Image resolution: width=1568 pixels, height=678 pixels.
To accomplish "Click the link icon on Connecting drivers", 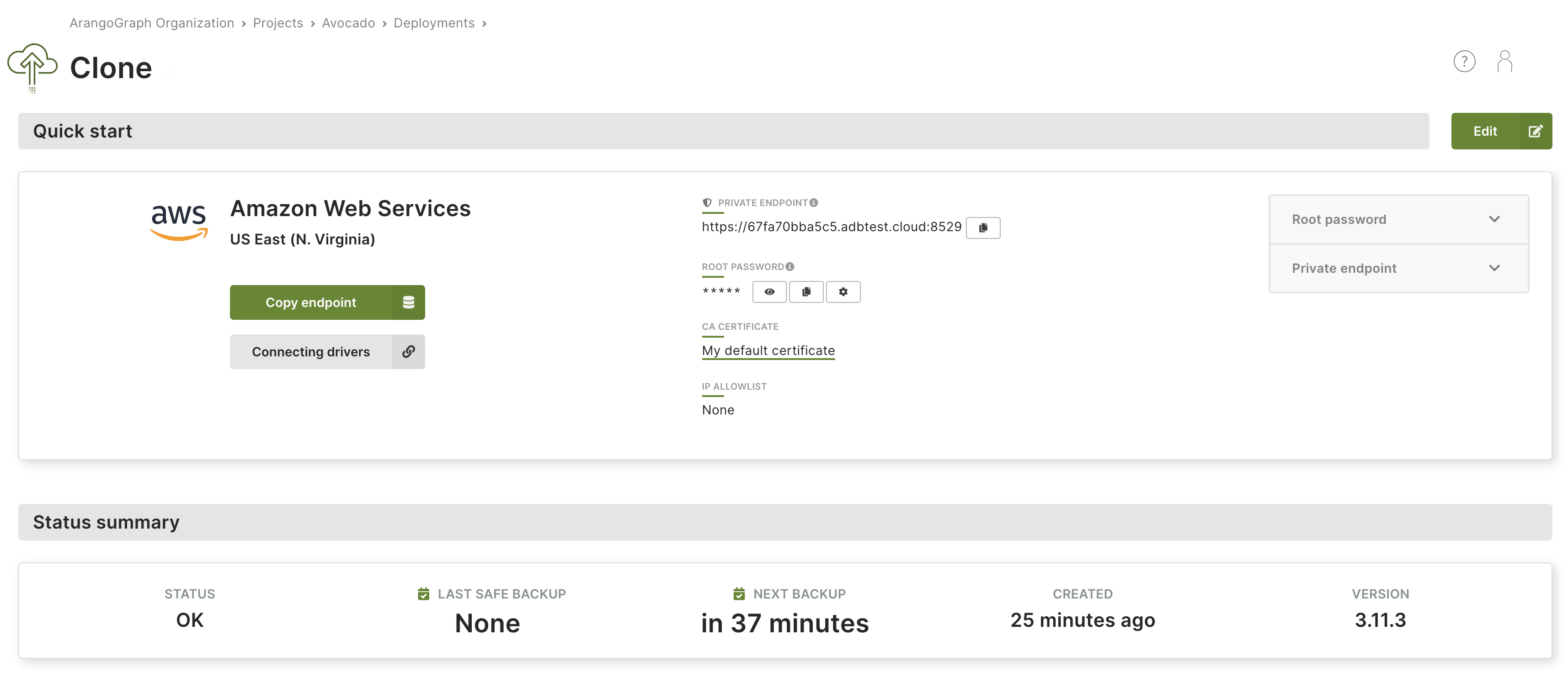I will [408, 351].
